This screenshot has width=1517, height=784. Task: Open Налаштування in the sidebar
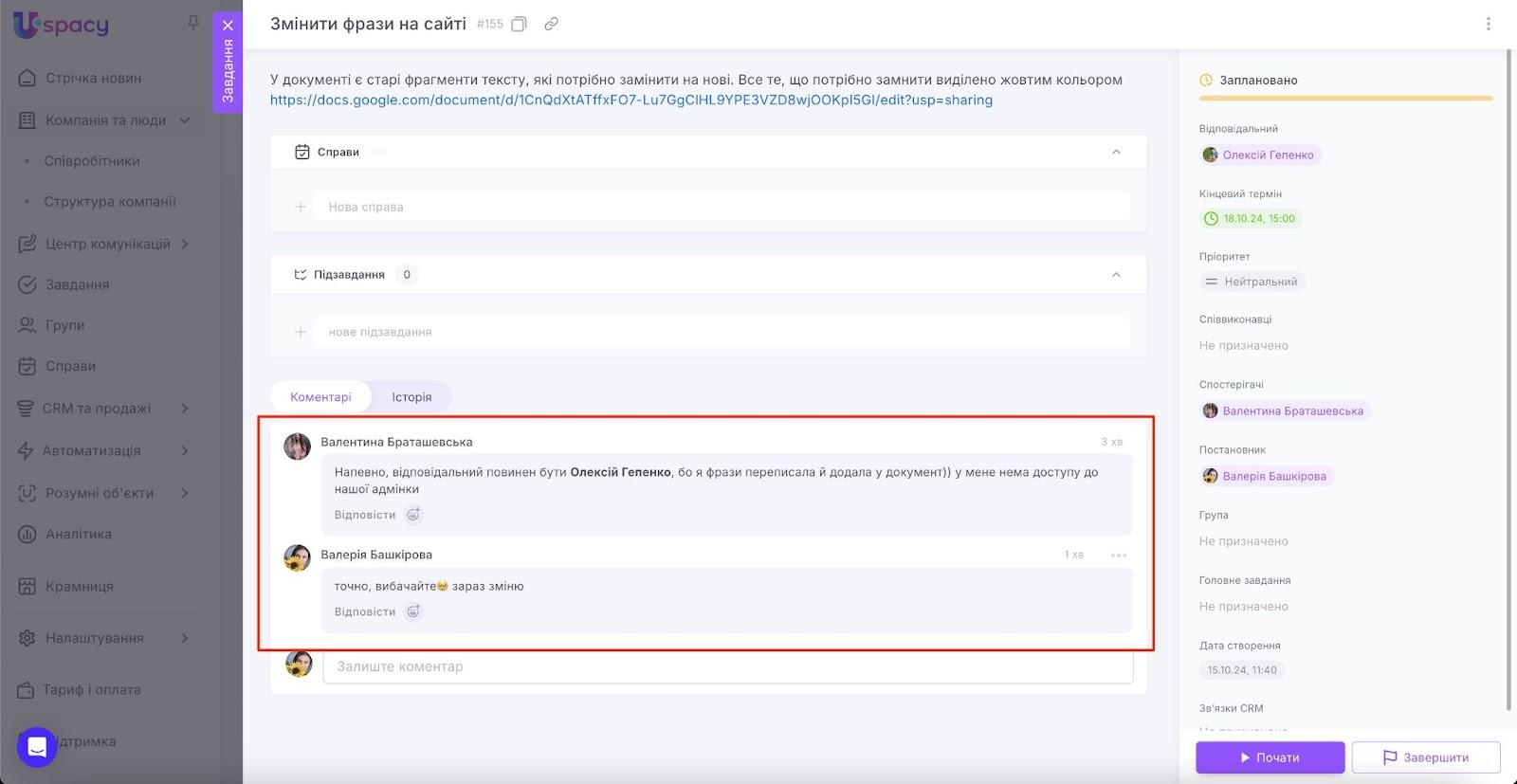click(95, 638)
